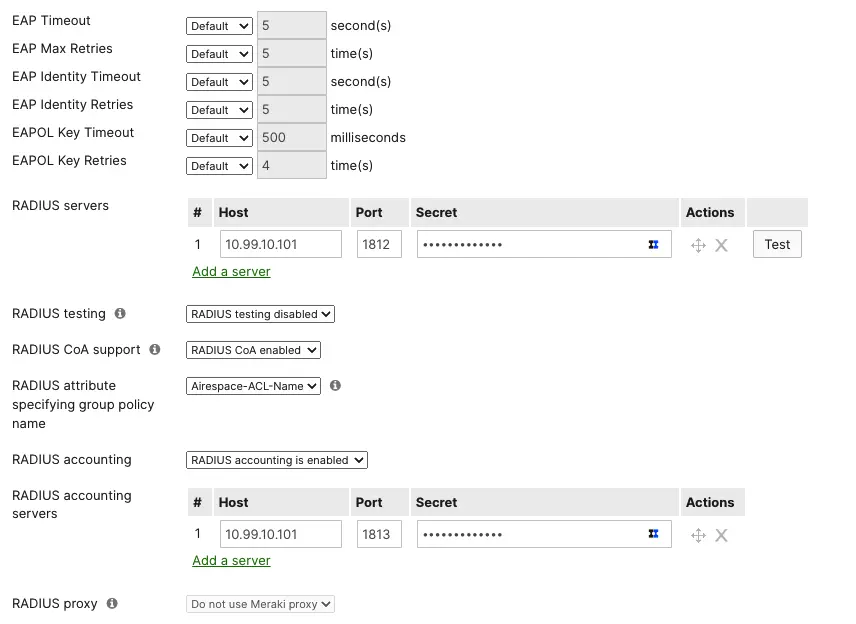This screenshot has width=856, height=624.
Task: Click password manager icon in RADIUS server secret
Action: [653, 245]
